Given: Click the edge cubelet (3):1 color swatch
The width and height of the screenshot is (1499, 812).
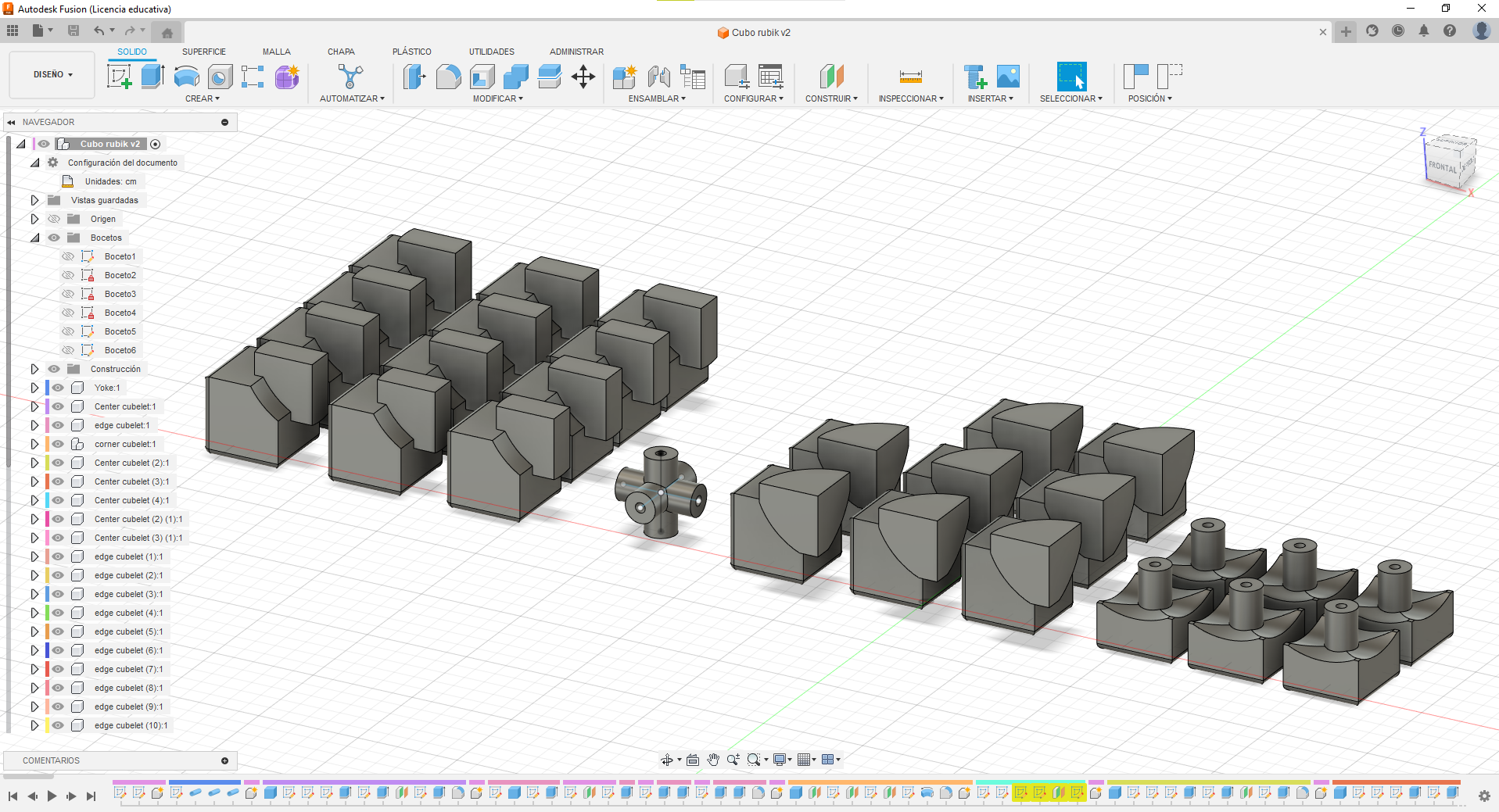Looking at the screenshot, I should click(x=48, y=594).
